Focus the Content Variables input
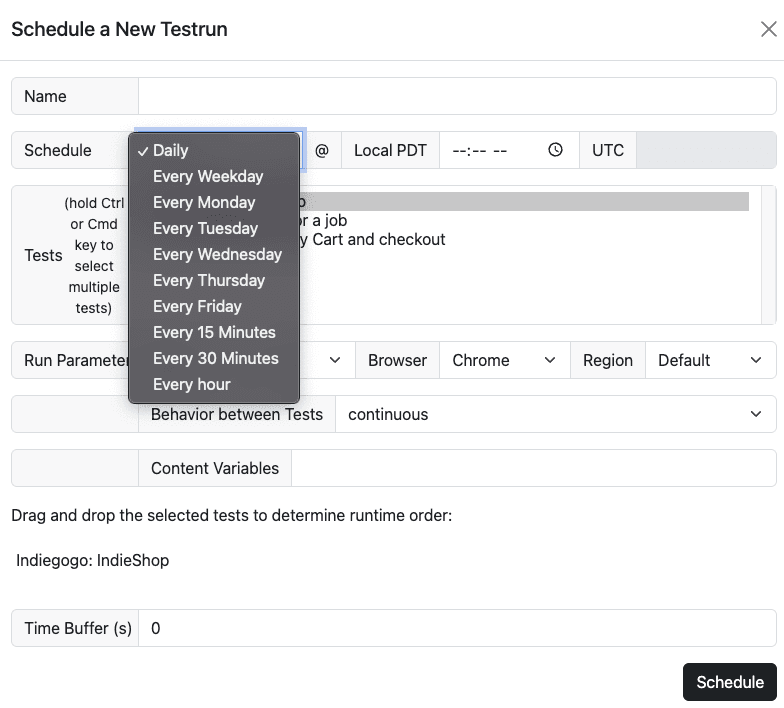784x708 pixels. coord(533,468)
